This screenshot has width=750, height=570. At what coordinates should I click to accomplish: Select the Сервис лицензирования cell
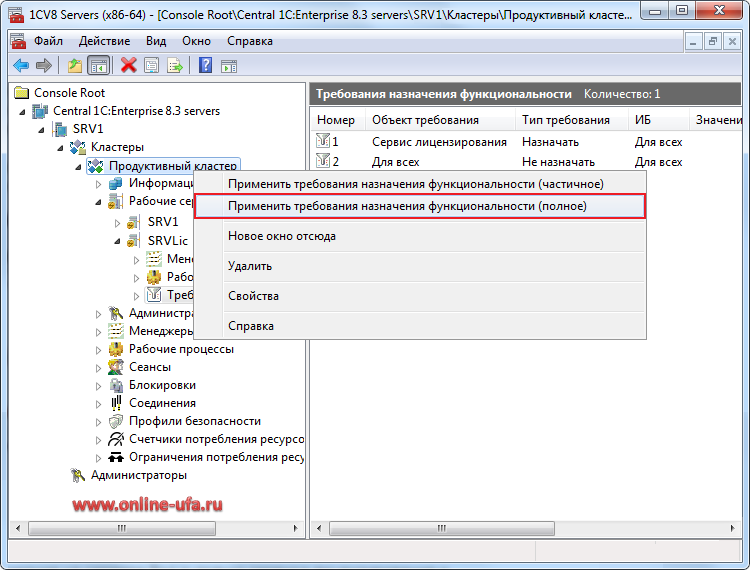[x=439, y=142]
